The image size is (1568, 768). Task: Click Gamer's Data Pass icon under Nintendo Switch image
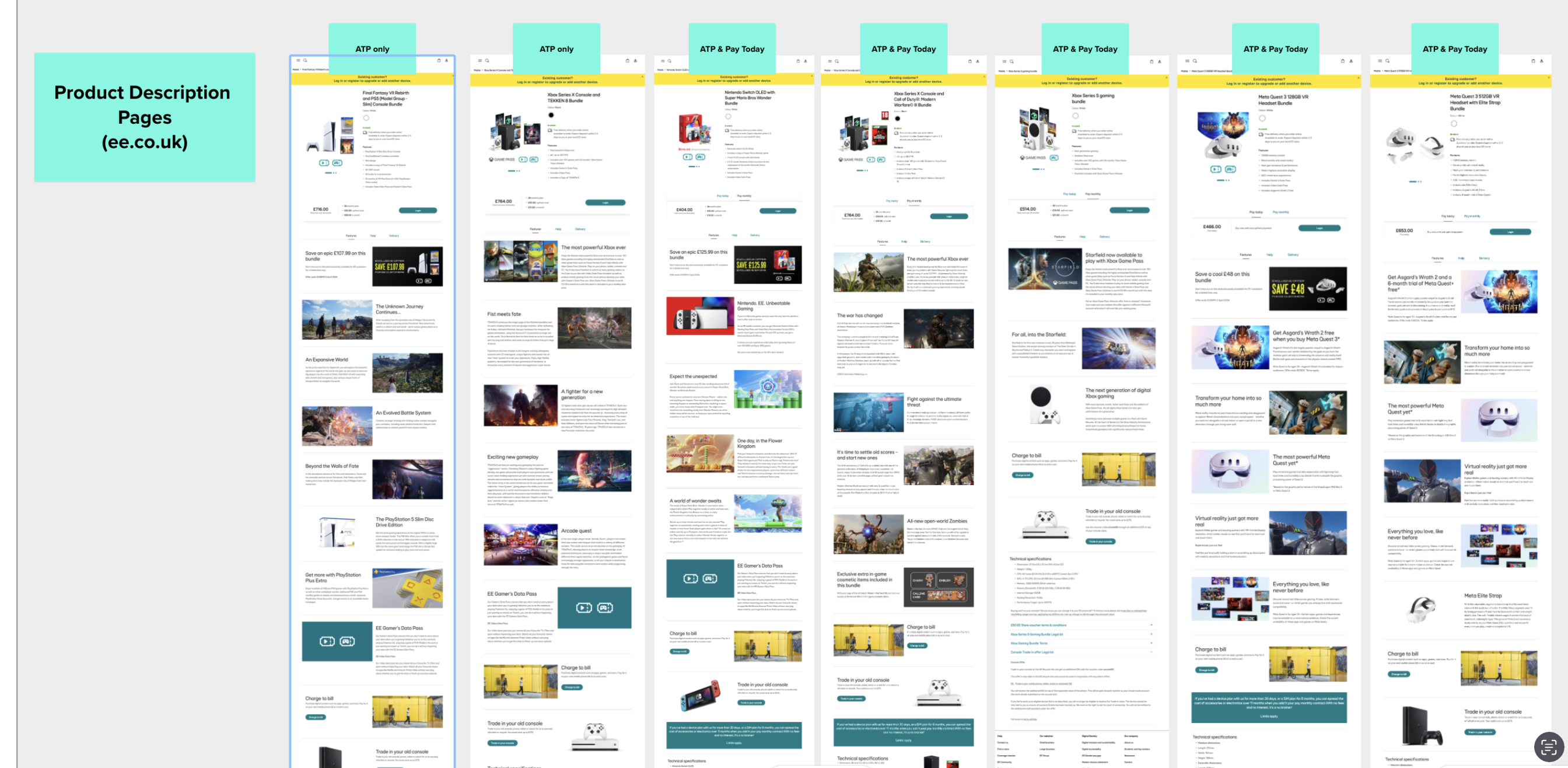pyautogui.click(x=701, y=156)
